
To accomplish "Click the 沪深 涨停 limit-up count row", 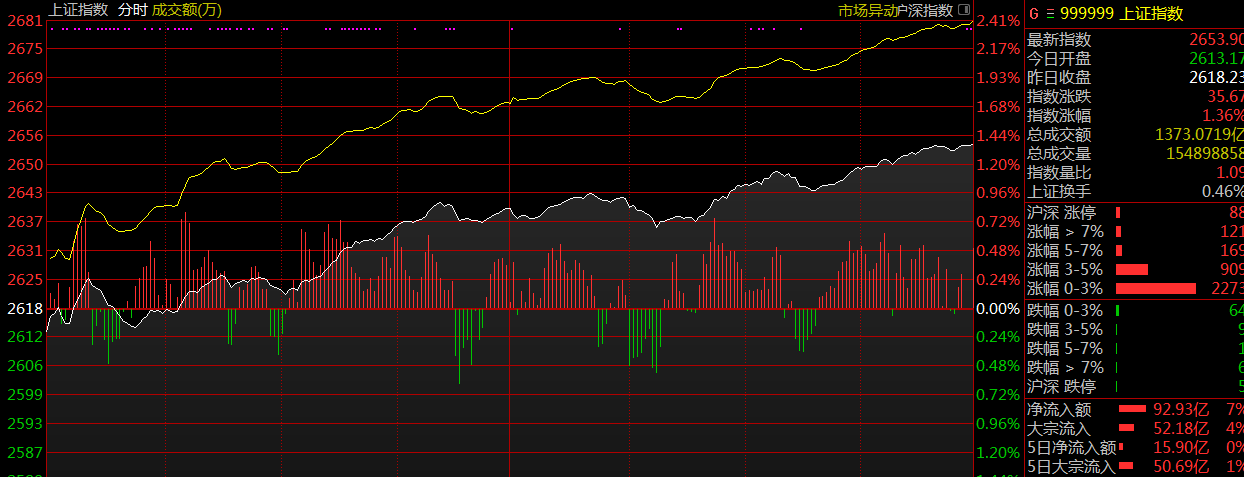I will [x=1134, y=213].
